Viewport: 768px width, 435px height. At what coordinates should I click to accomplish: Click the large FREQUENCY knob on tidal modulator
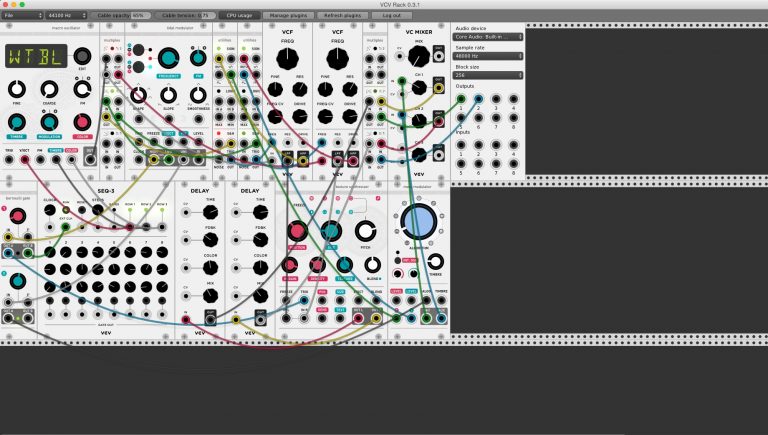(x=168, y=58)
